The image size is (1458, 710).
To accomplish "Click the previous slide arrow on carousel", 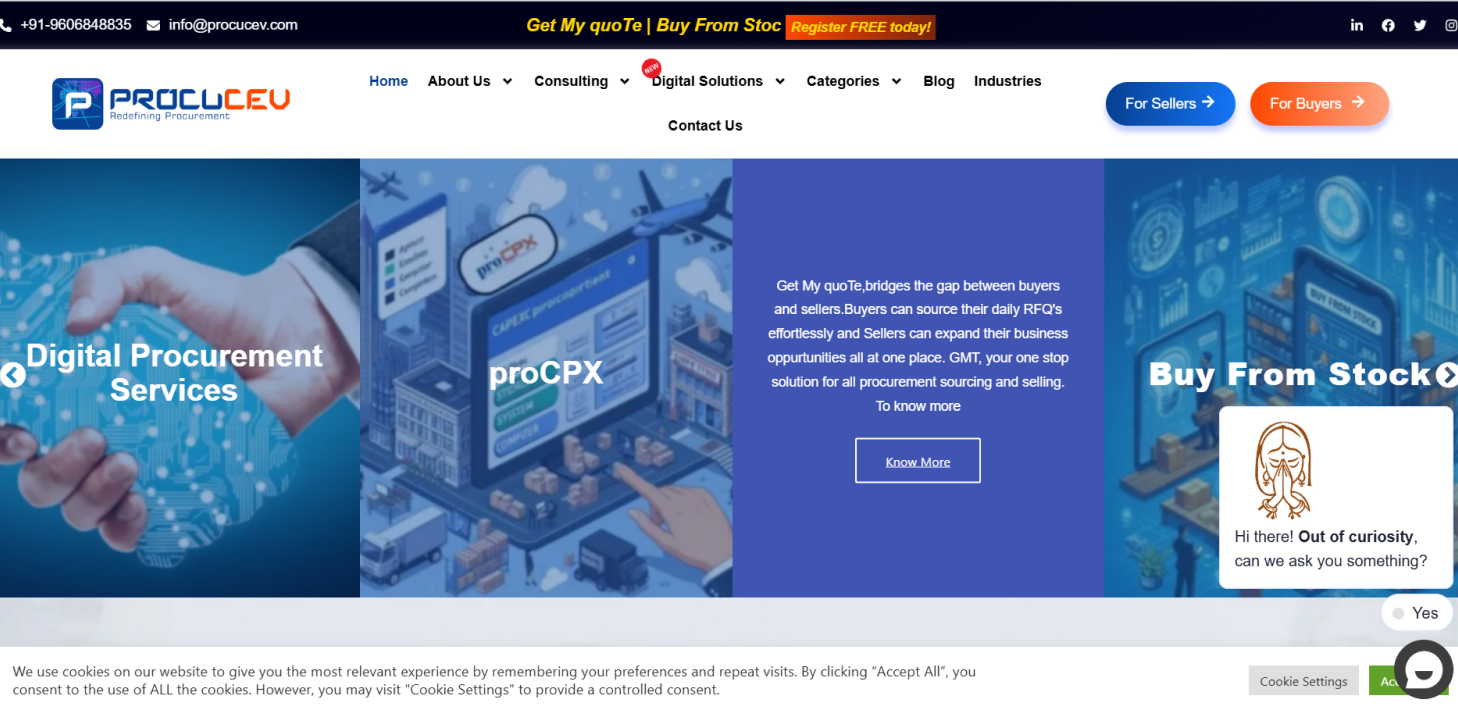I will (13, 375).
